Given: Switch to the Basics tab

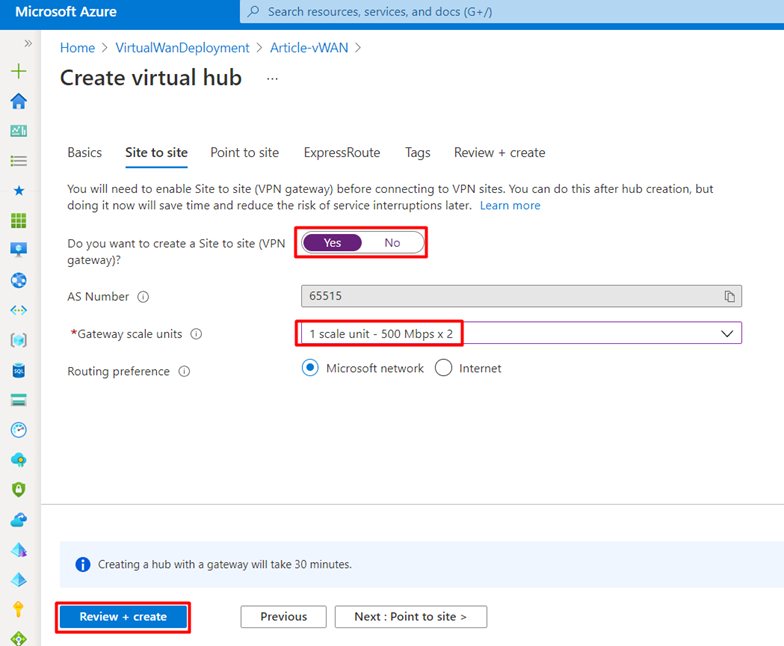Looking at the screenshot, I should (x=84, y=152).
